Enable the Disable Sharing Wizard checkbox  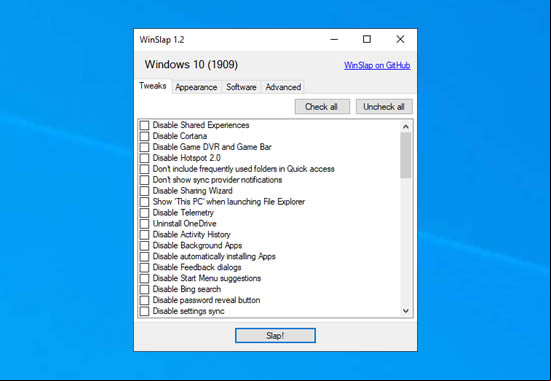pyautogui.click(x=144, y=191)
